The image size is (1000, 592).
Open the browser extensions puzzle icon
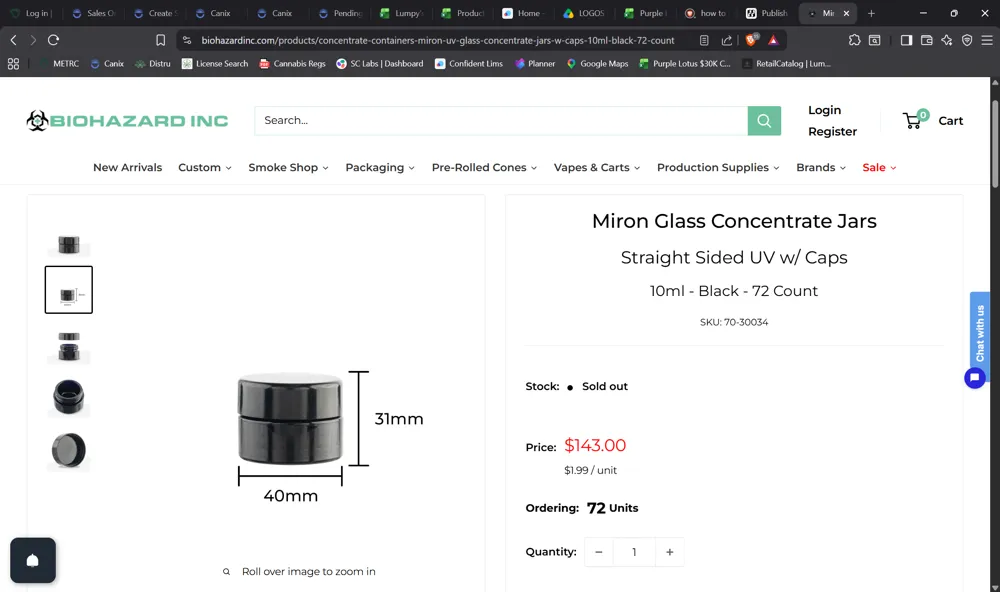click(854, 40)
